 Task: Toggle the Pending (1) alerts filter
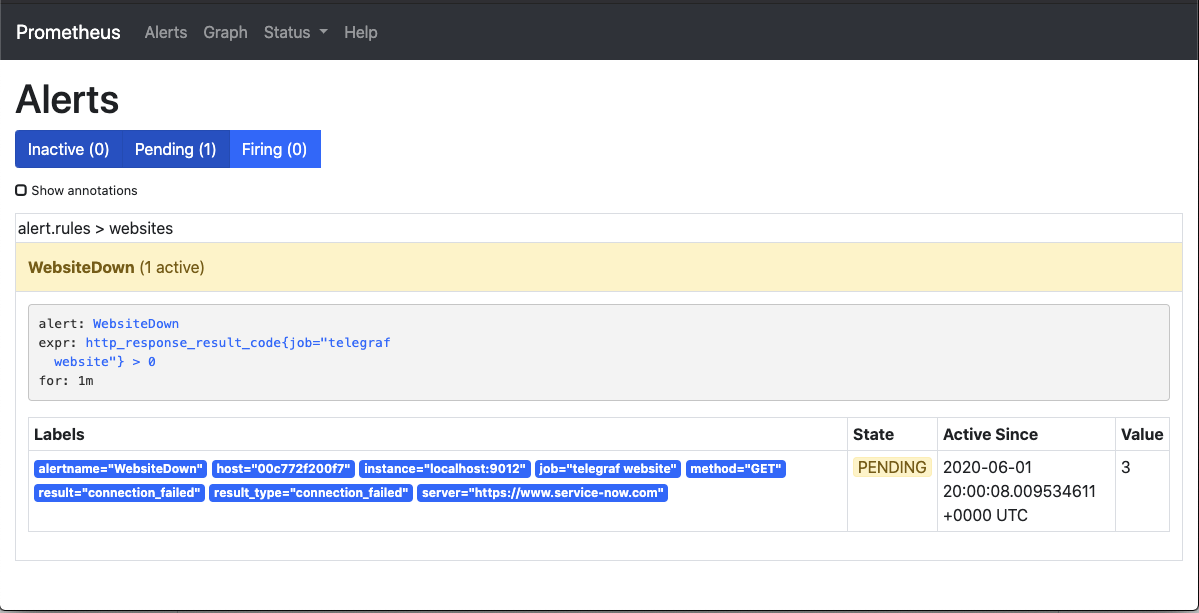pos(175,148)
